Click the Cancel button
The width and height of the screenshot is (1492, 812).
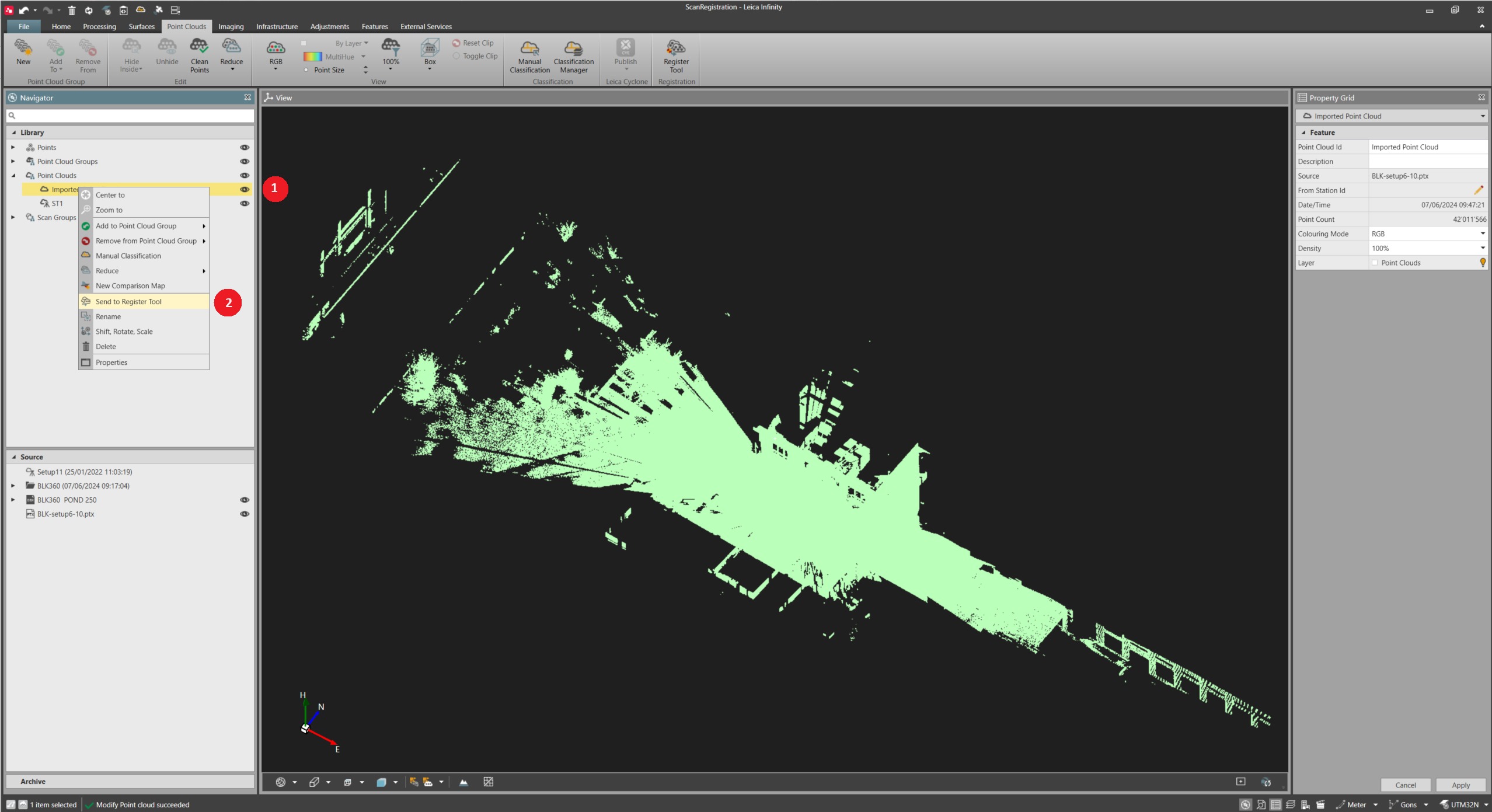point(1405,786)
